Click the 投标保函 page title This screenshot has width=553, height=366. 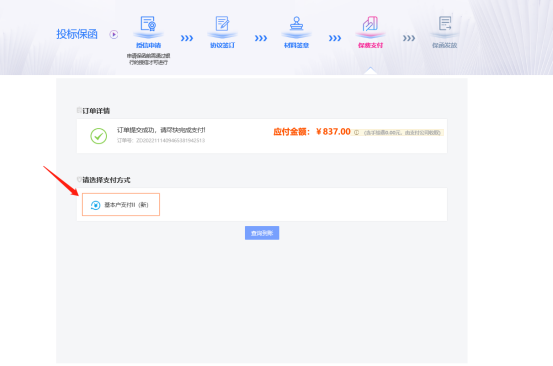(77, 34)
